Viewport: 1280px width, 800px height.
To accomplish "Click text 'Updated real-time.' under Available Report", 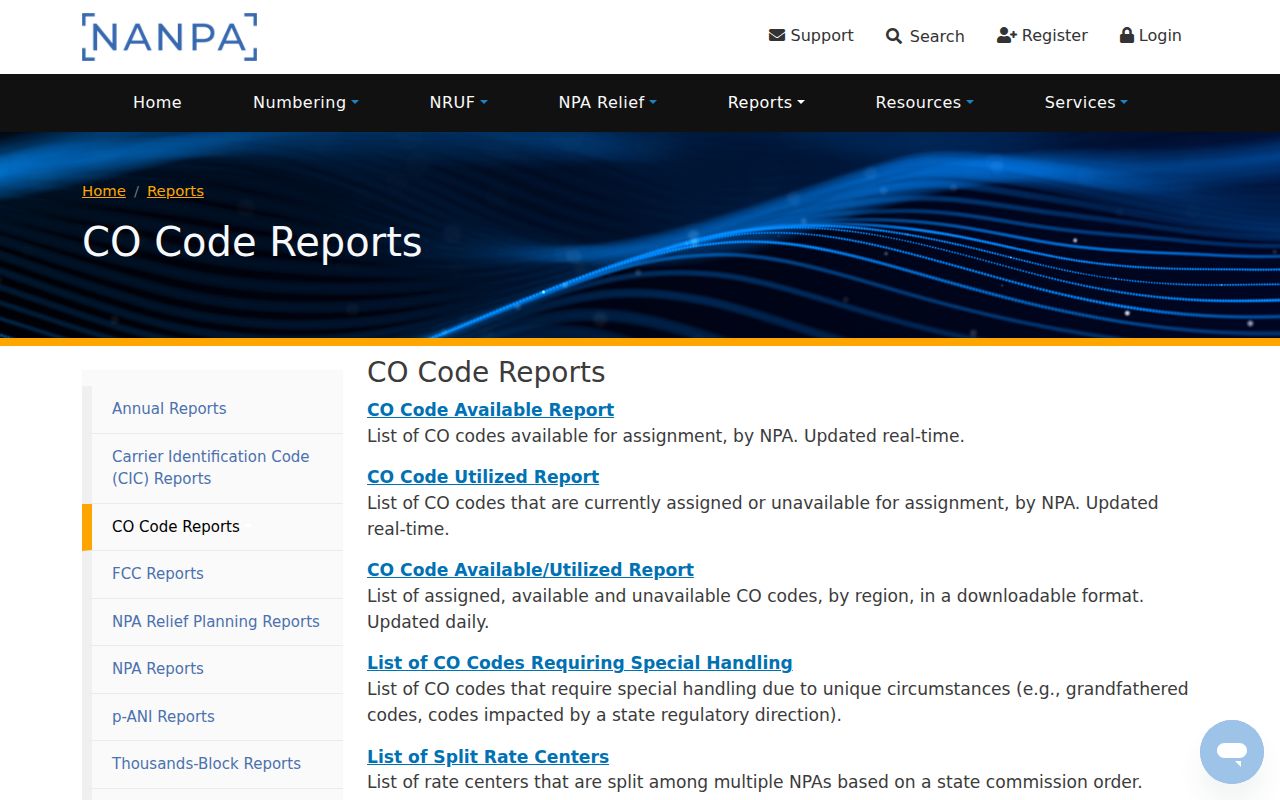I will coord(884,436).
